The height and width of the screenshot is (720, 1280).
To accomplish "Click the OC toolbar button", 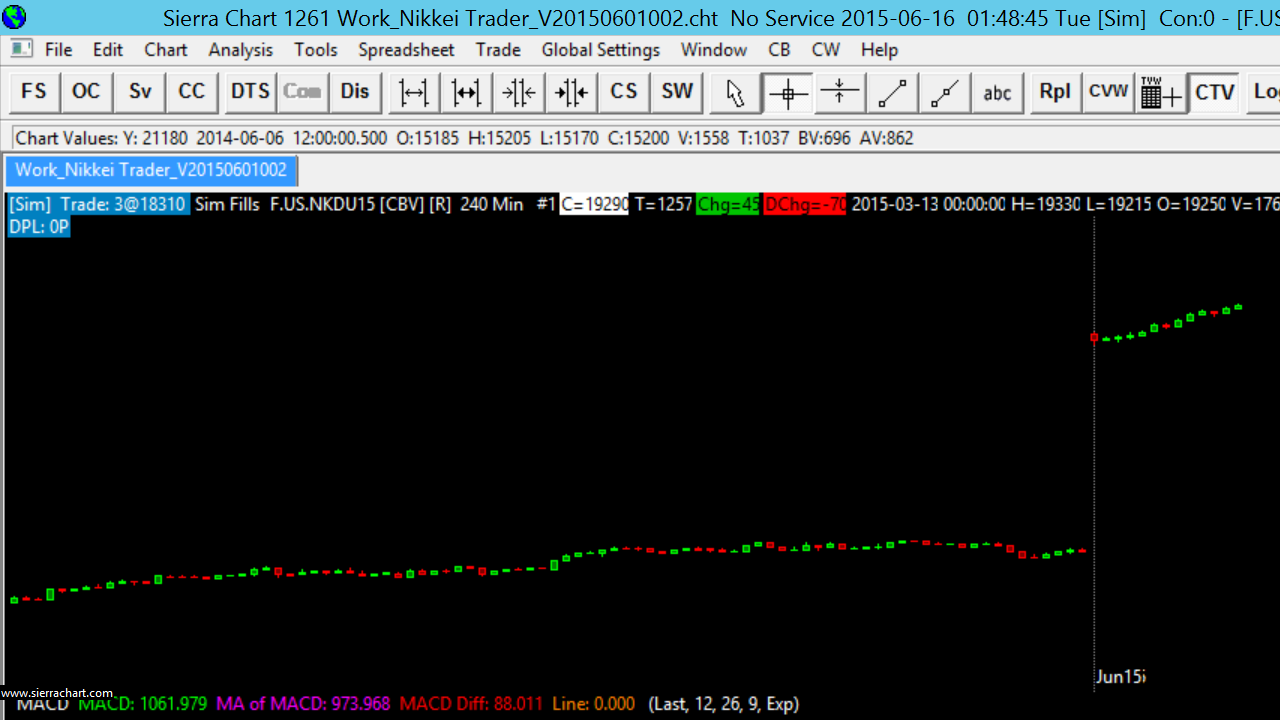I will coord(86,92).
